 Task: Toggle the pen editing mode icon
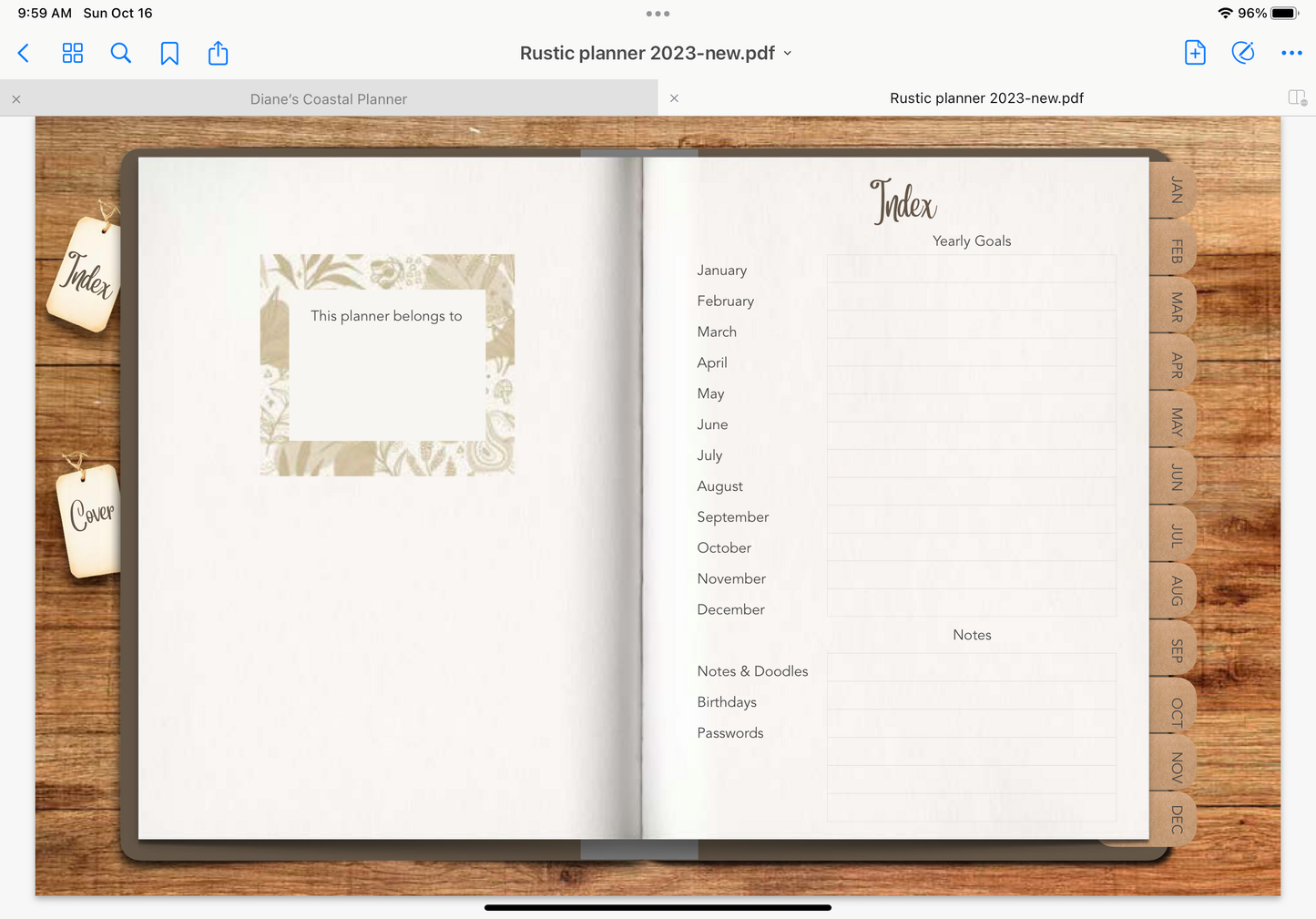point(1243,53)
